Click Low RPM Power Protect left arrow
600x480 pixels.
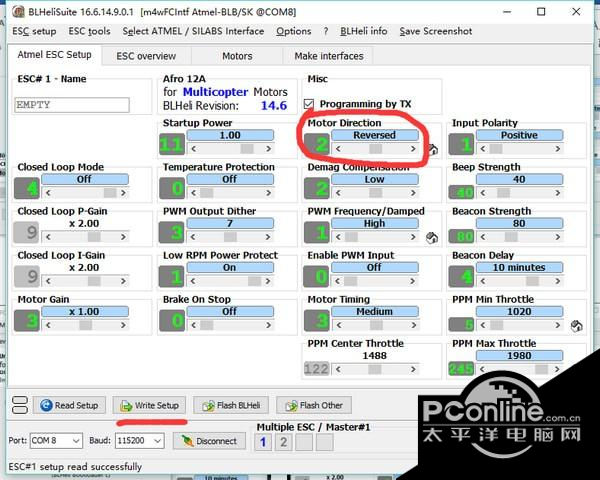coord(193,281)
